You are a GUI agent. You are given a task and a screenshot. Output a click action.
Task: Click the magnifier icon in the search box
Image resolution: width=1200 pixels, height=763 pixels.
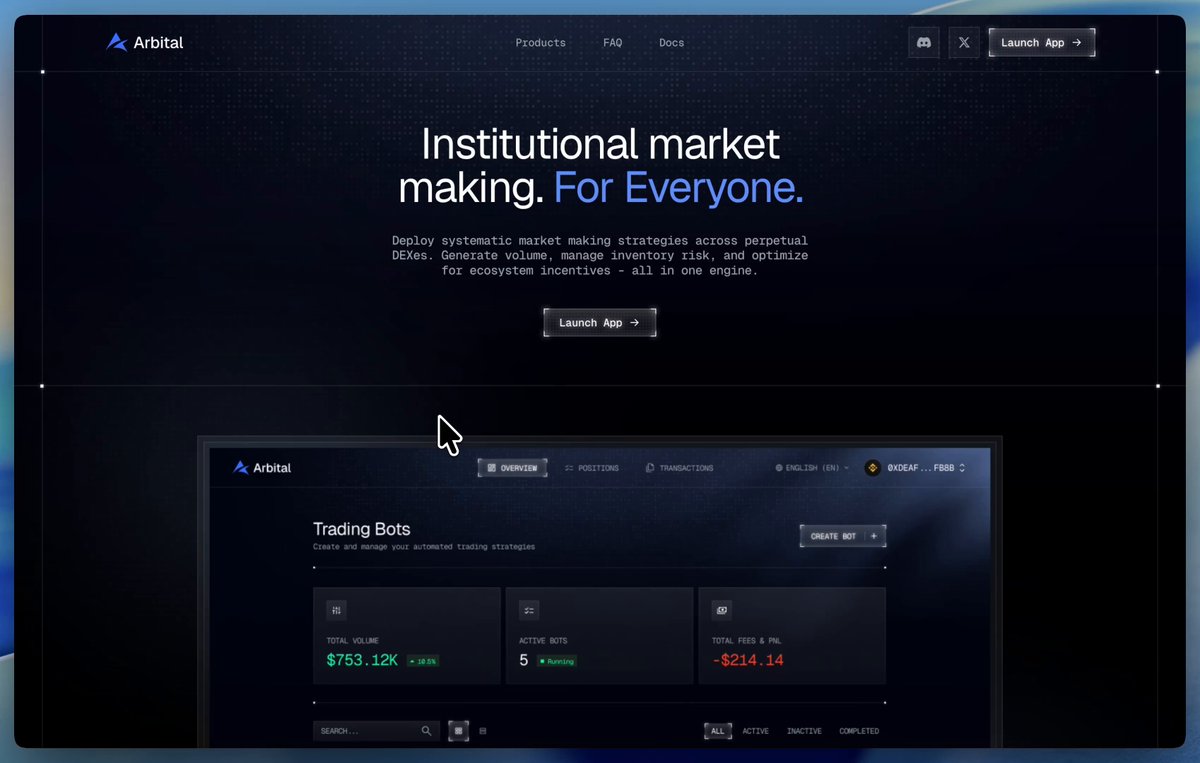coord(427,731)
